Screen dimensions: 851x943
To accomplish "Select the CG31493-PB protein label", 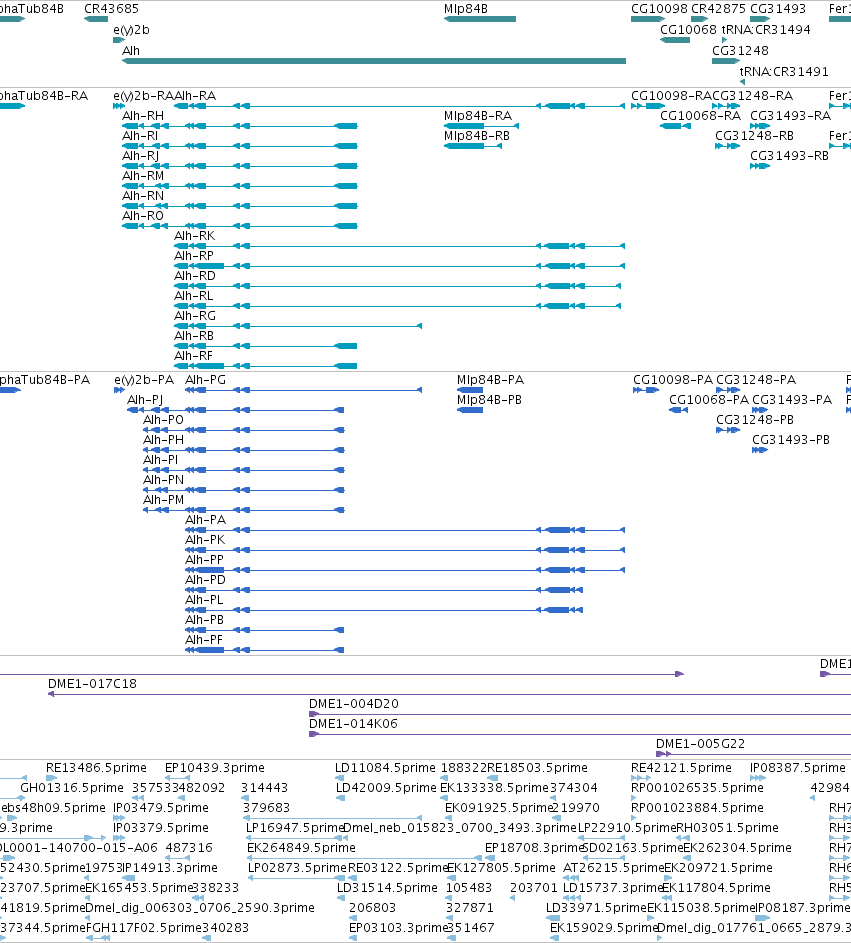I will 791,440.
